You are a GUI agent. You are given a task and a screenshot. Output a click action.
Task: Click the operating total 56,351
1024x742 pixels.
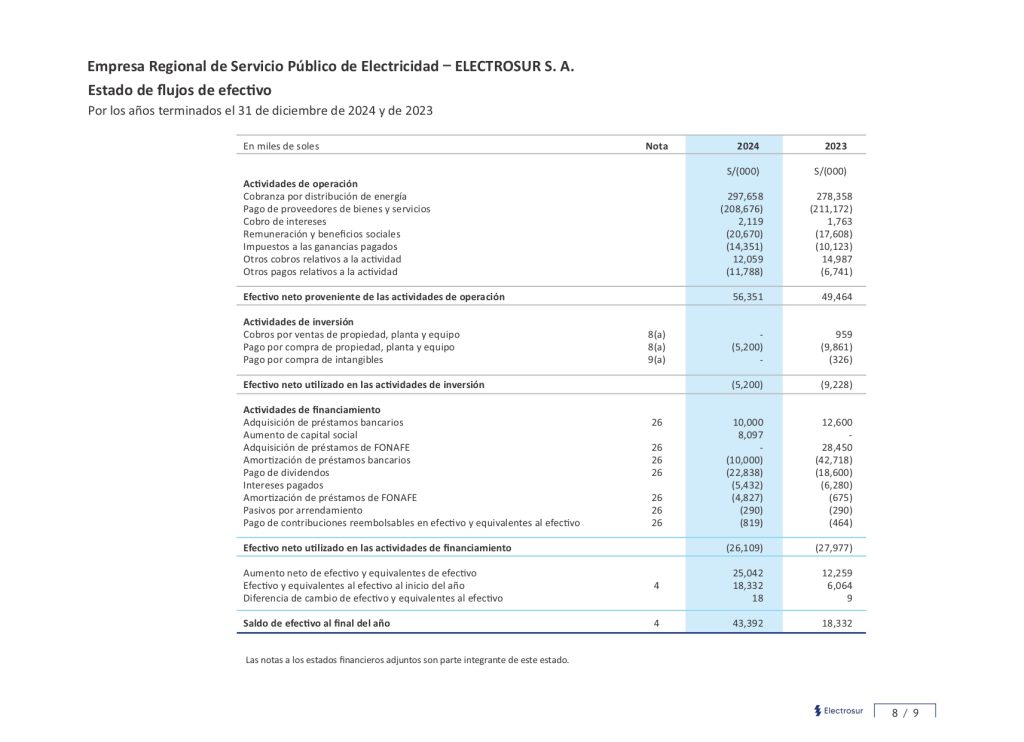[748, 297]
